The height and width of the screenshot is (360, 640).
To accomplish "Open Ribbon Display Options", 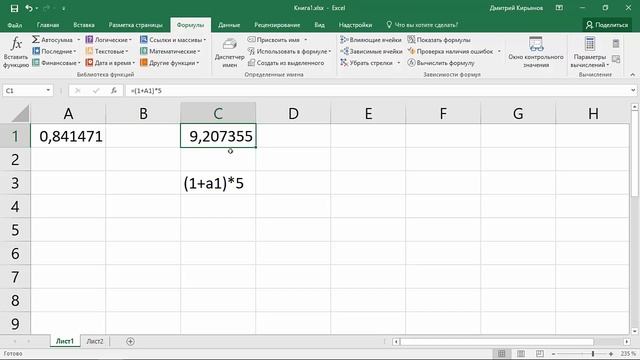I will point(559,8).
